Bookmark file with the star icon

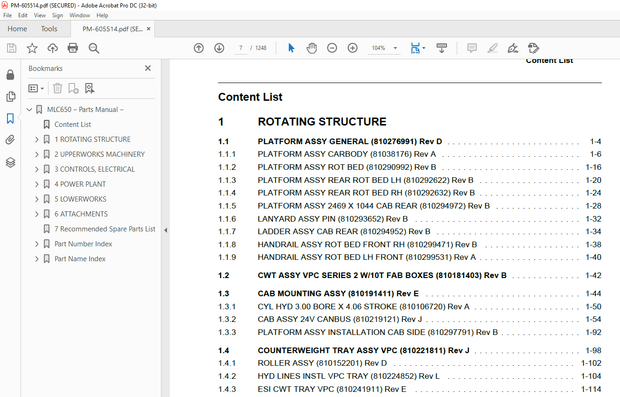32,48
